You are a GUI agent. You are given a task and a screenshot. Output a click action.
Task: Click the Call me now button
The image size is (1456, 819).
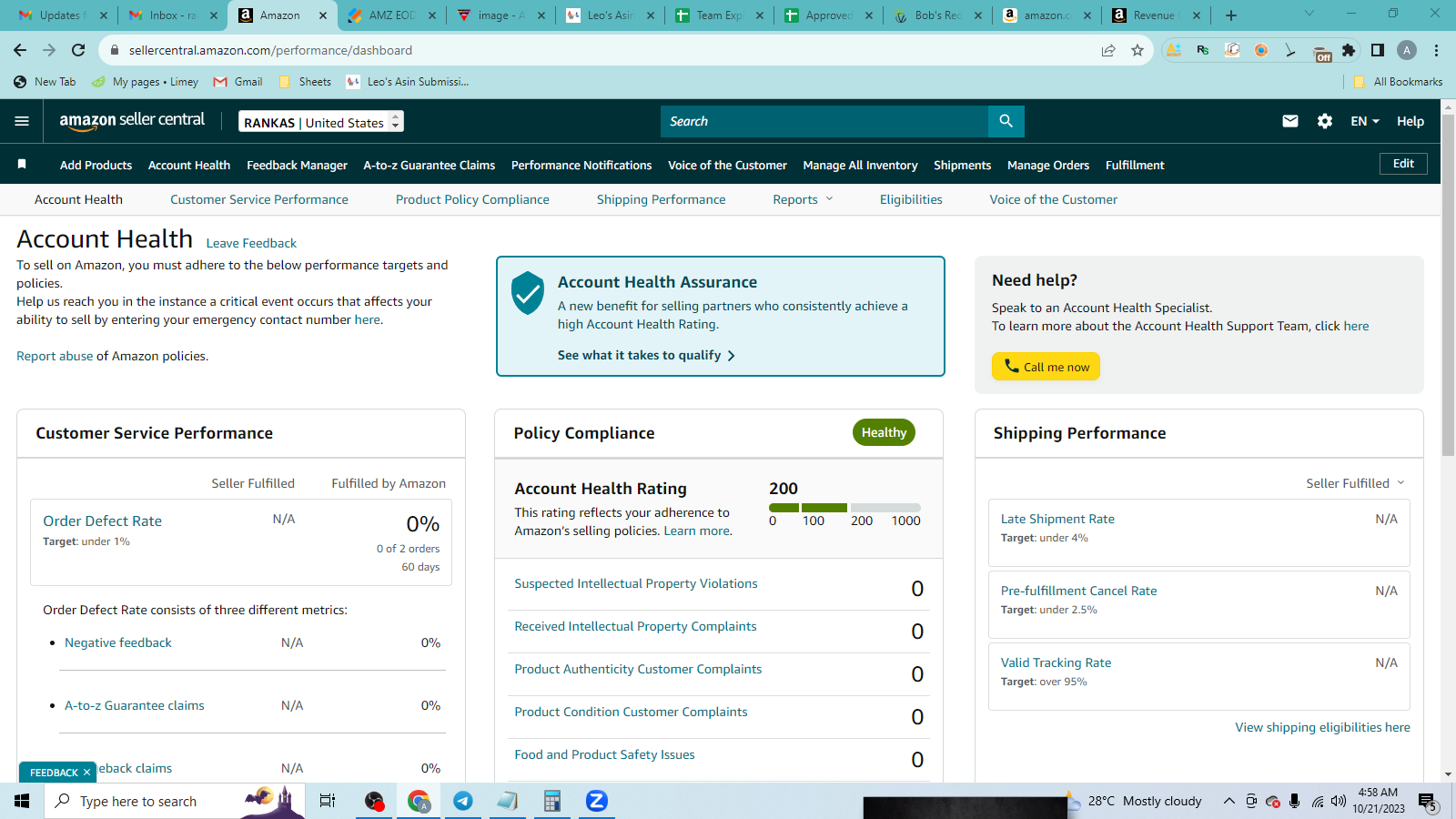coord(1046,366)
